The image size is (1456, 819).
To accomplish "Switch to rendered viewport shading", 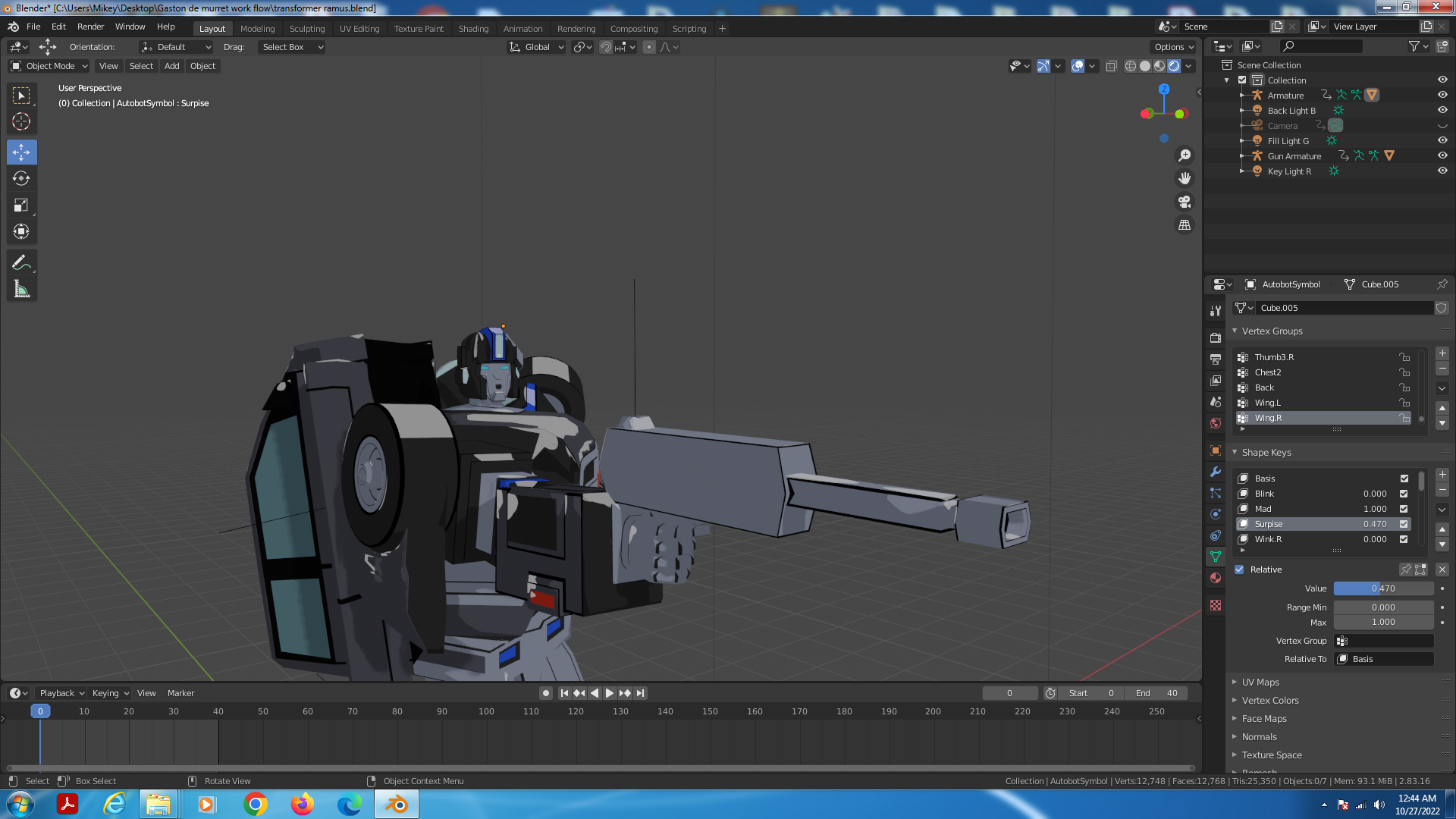I will tap(1174, 66).
